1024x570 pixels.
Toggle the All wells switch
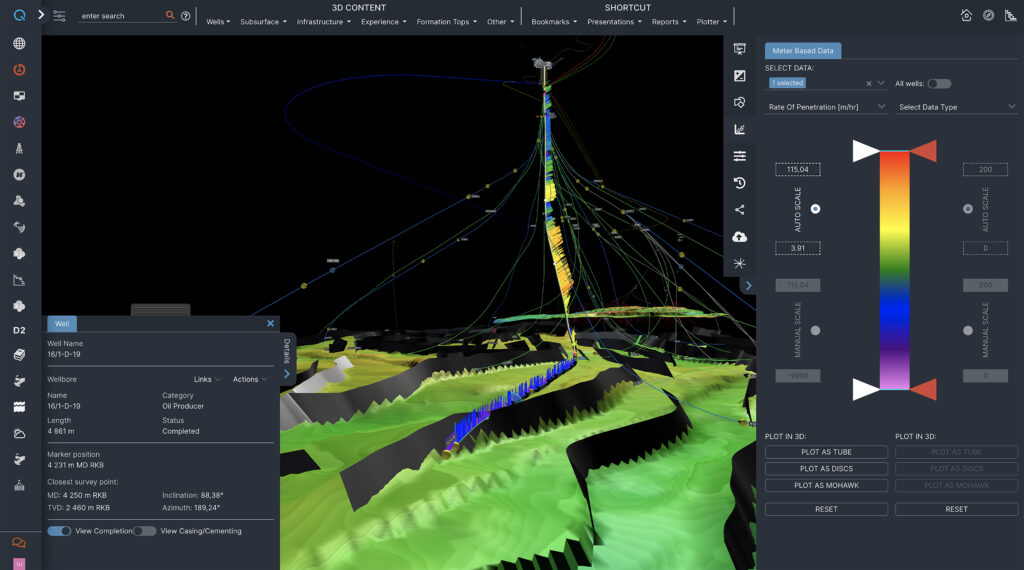point(939,84)
